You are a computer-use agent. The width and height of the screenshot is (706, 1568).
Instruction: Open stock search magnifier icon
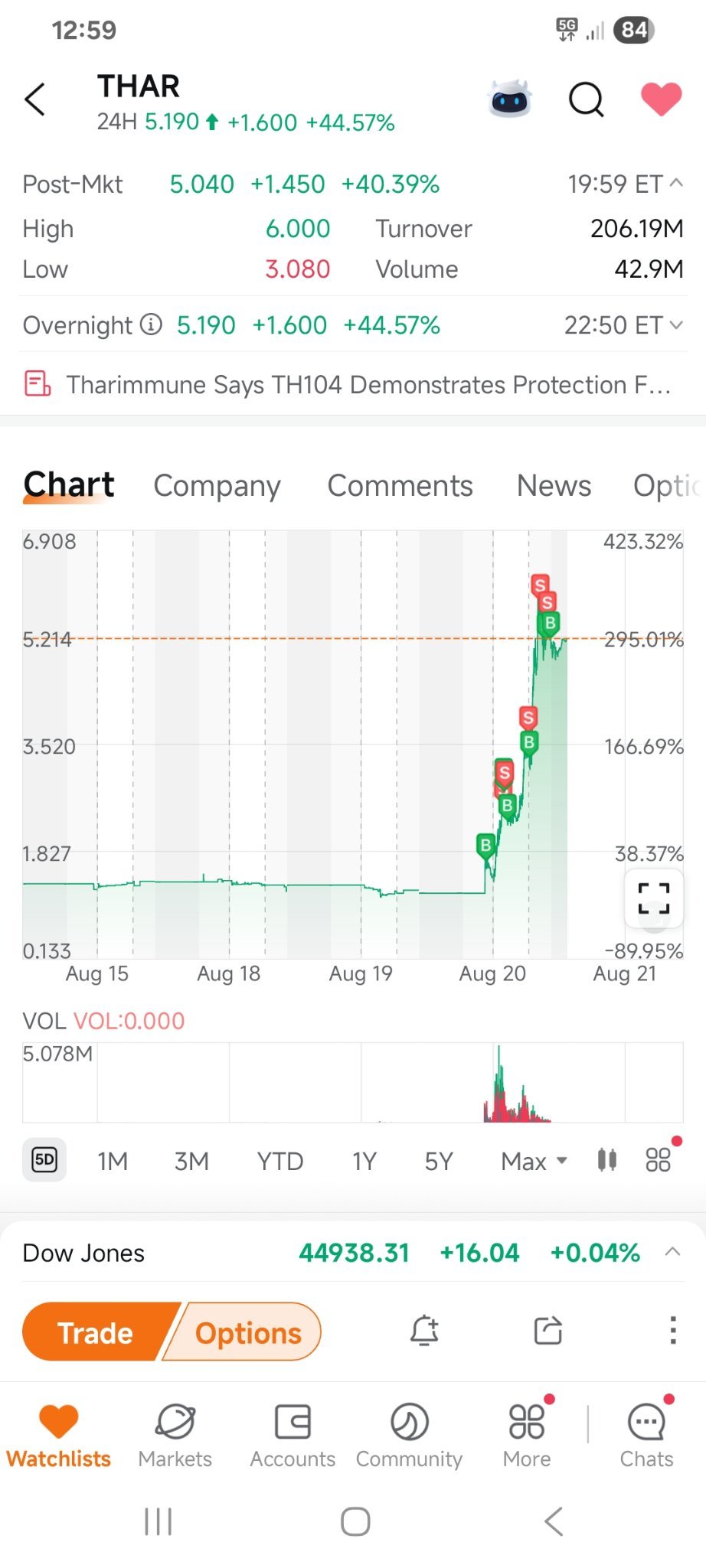click(x=587, y=99)
